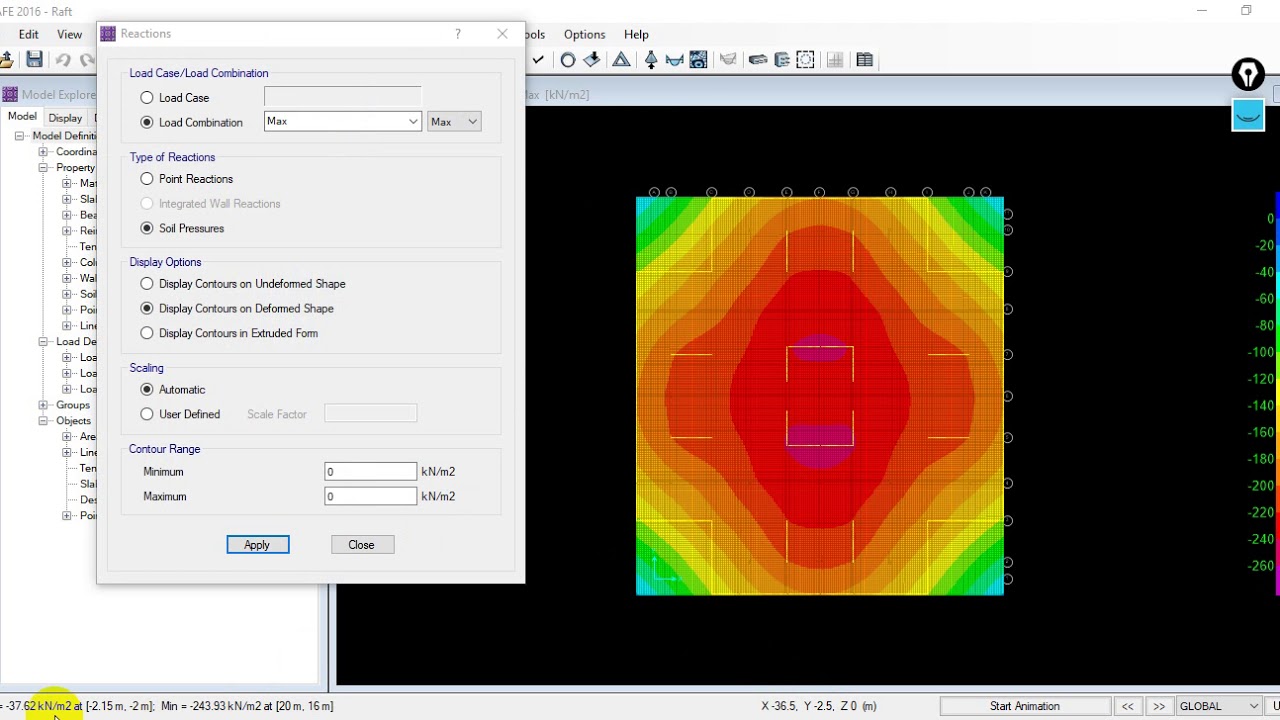Collapse the Property tree node
This screenshot has width=1280, height=720.
point(43,168)
